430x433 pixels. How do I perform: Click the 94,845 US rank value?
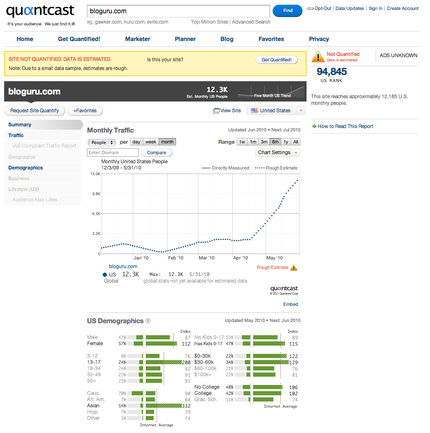point(332,72)
